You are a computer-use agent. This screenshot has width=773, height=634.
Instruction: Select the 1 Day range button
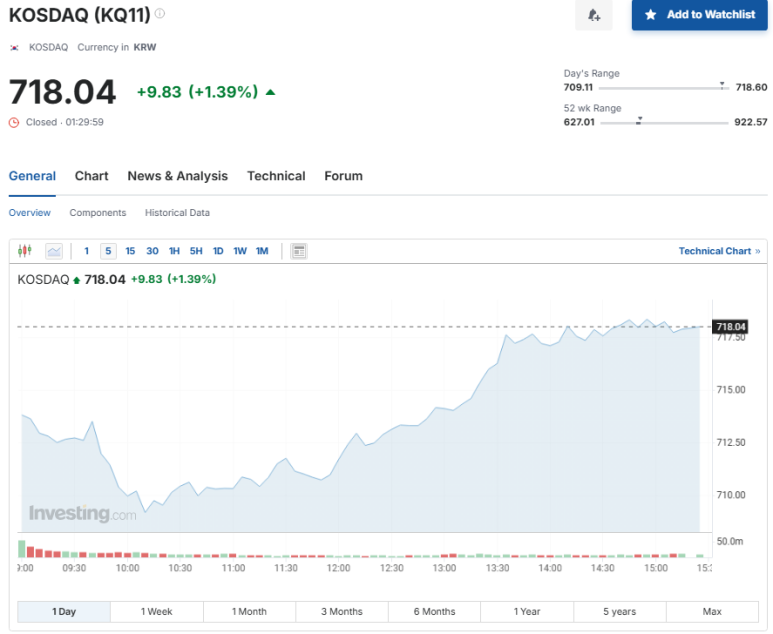tap(64, 612)
